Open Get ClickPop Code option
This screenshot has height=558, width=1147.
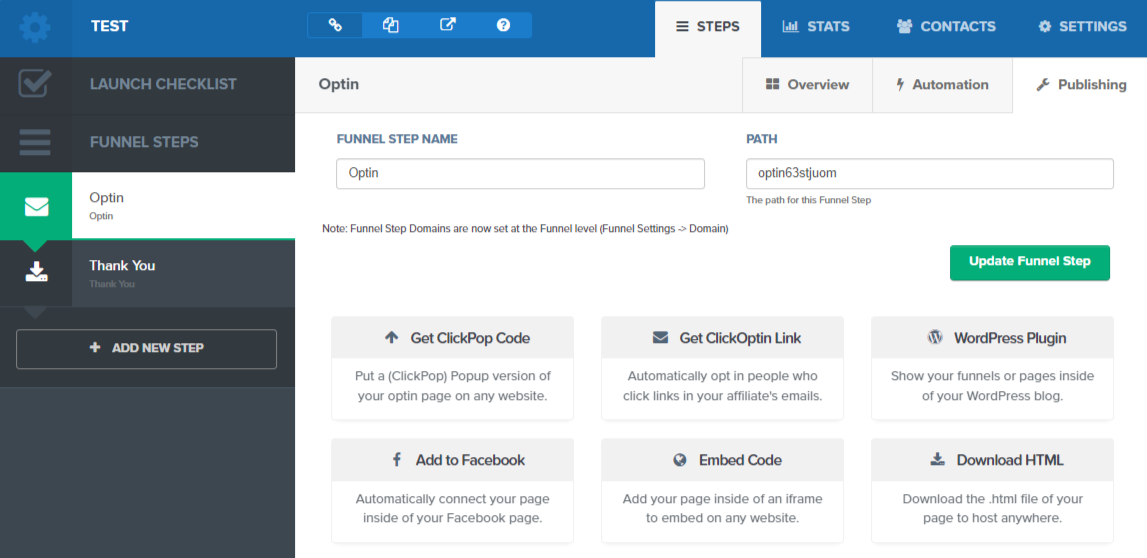click(452, 368)
